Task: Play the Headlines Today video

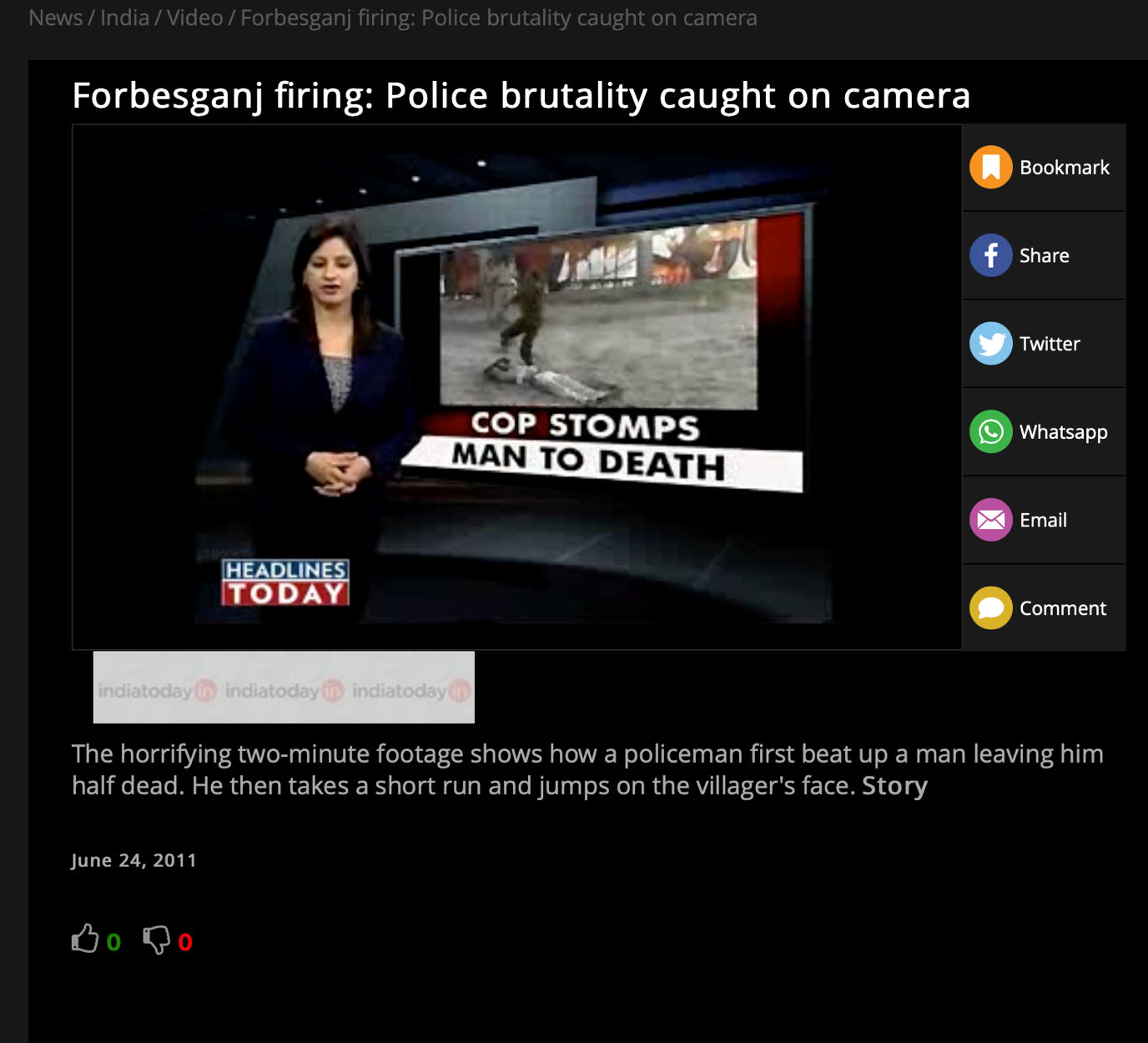Action: point(517,387)
